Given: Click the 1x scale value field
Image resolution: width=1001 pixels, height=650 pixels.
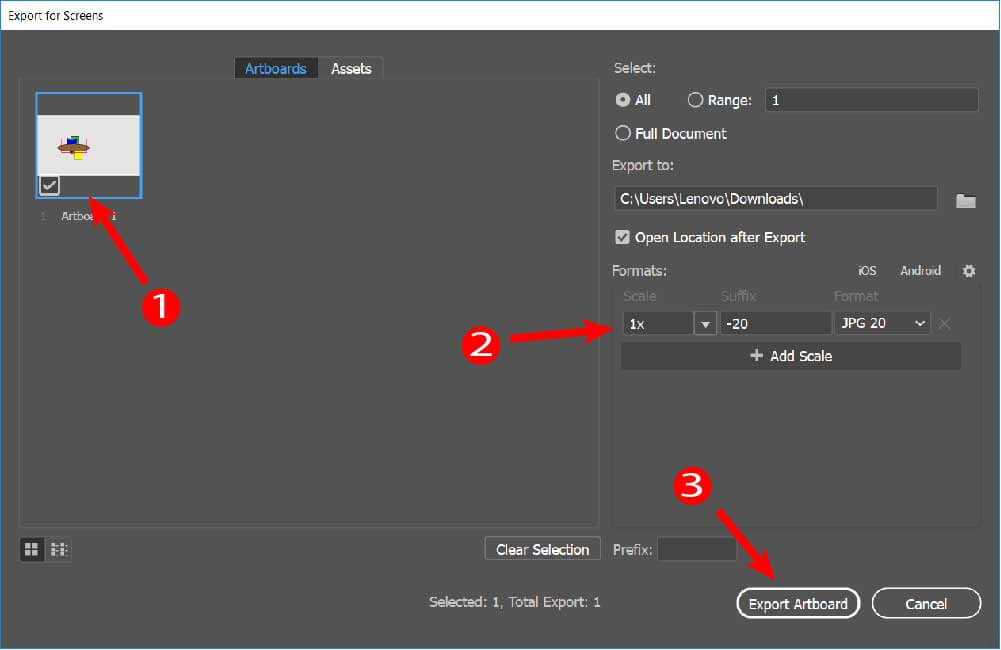Looking at the screenshot, I should (658, 324).
